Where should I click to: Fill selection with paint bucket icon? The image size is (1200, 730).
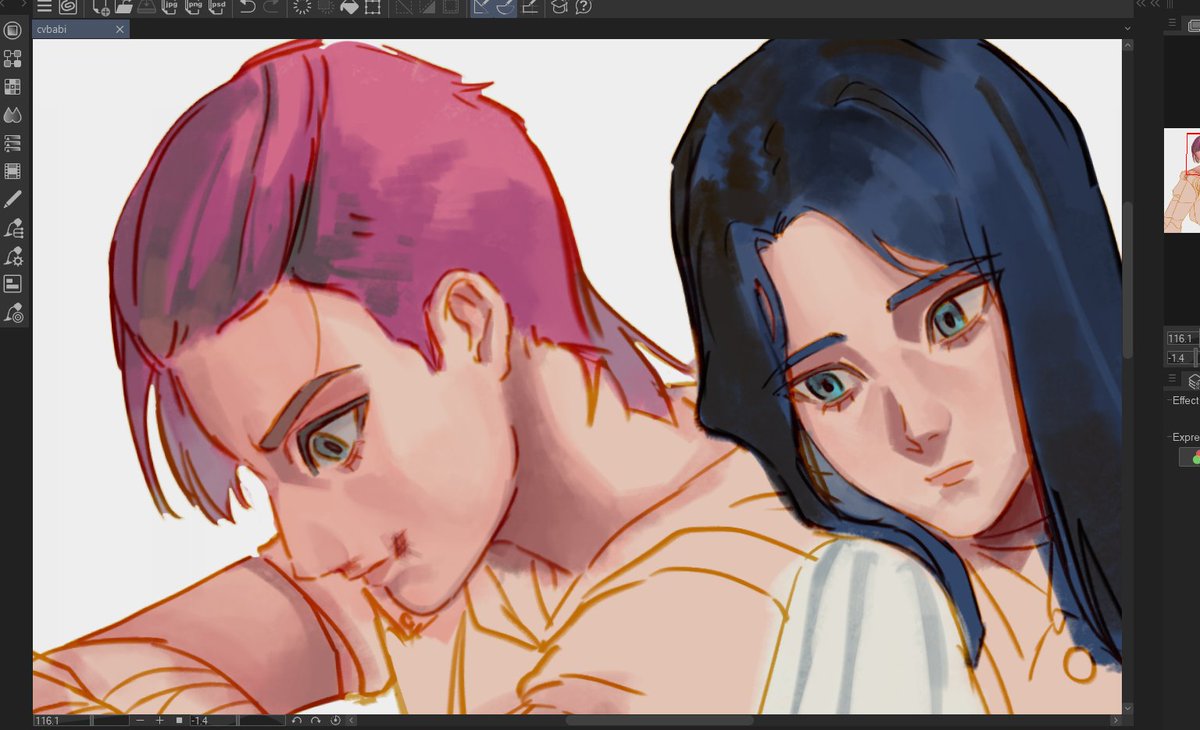pos(349,7)
